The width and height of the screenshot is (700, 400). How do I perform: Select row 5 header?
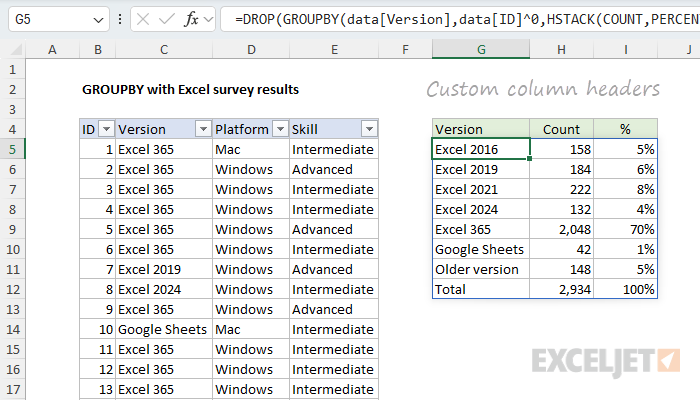(x=12, y=149)
